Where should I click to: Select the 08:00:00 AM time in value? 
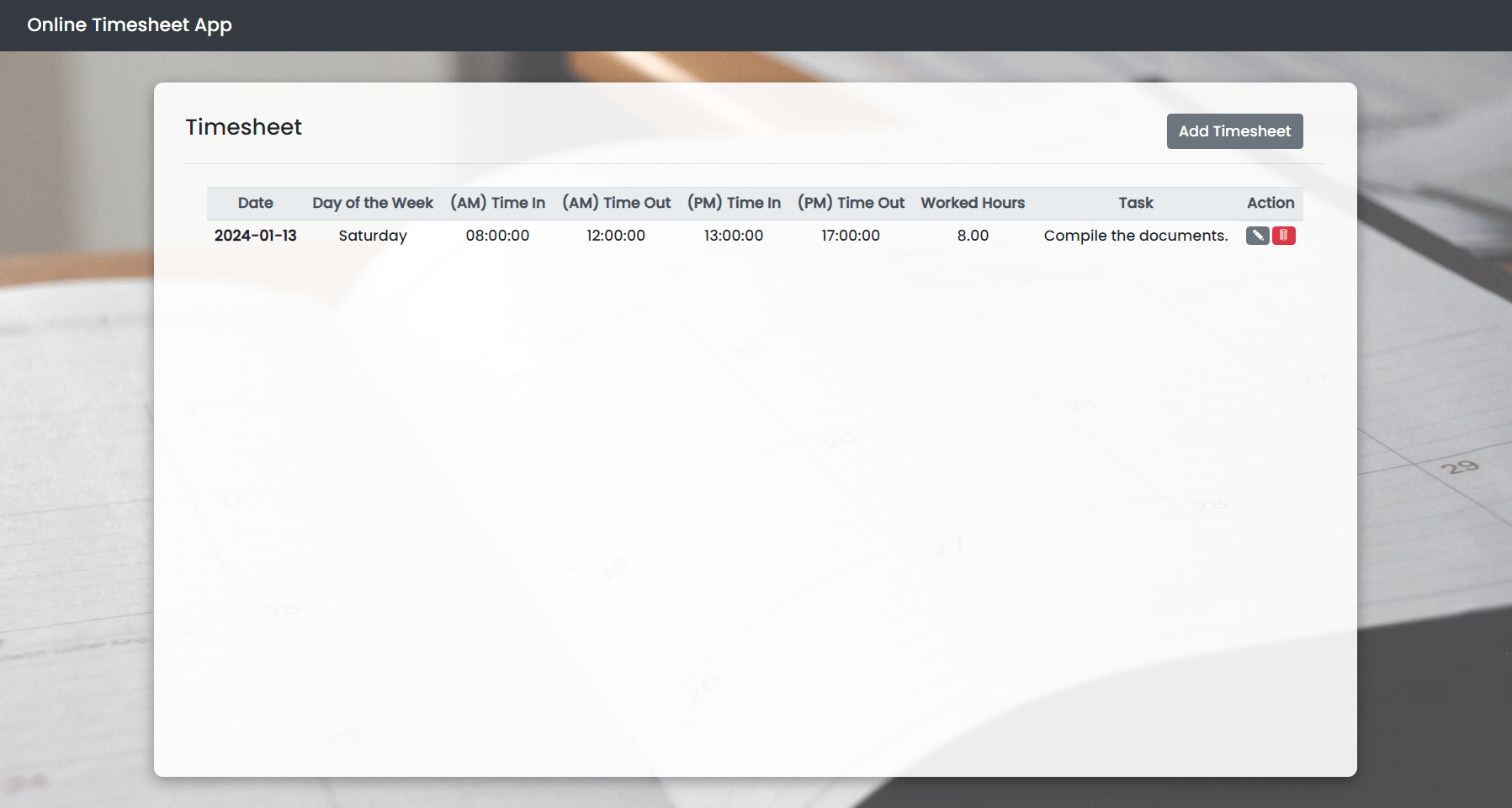(497, 236)
